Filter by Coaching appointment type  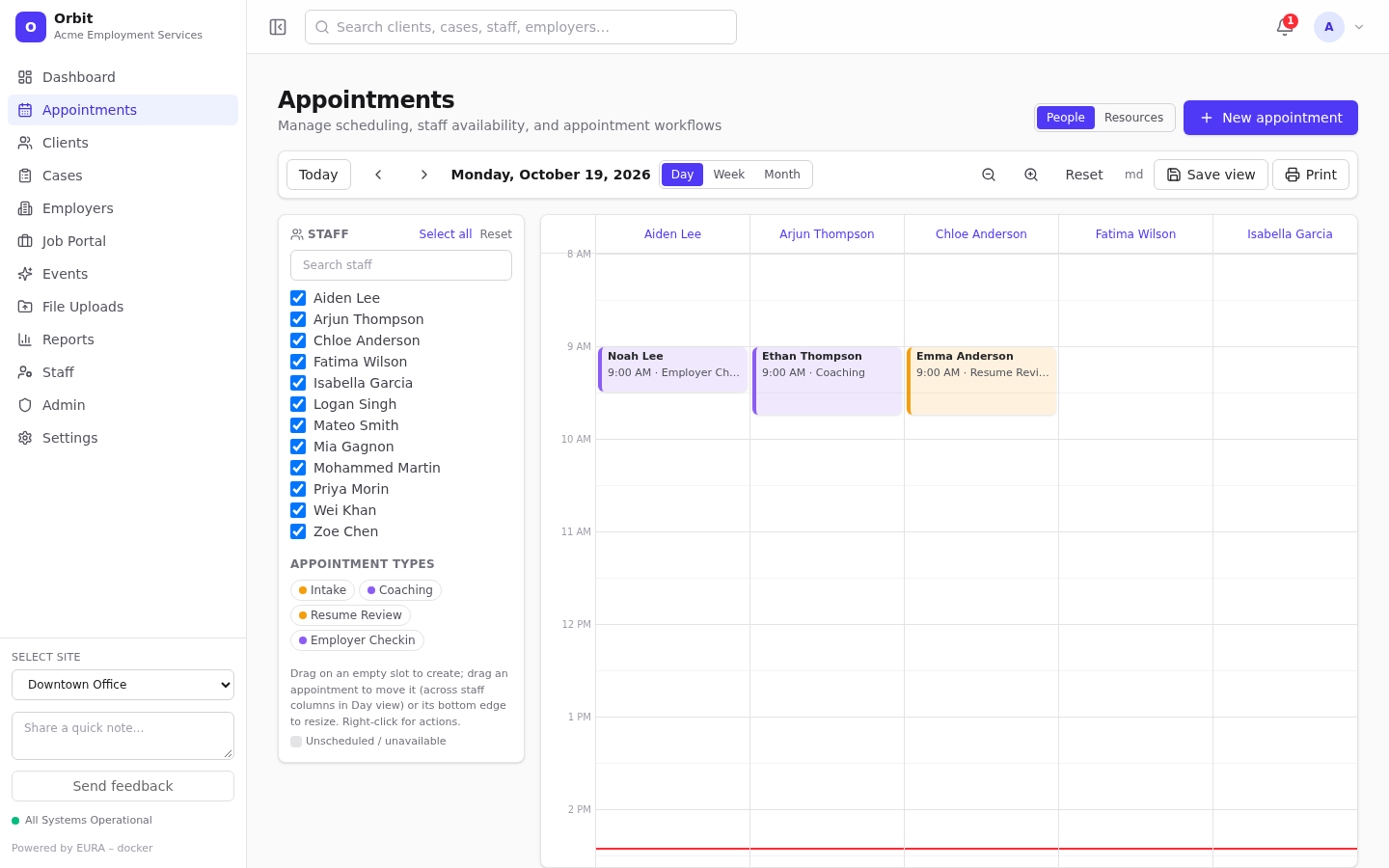(400, 590)
